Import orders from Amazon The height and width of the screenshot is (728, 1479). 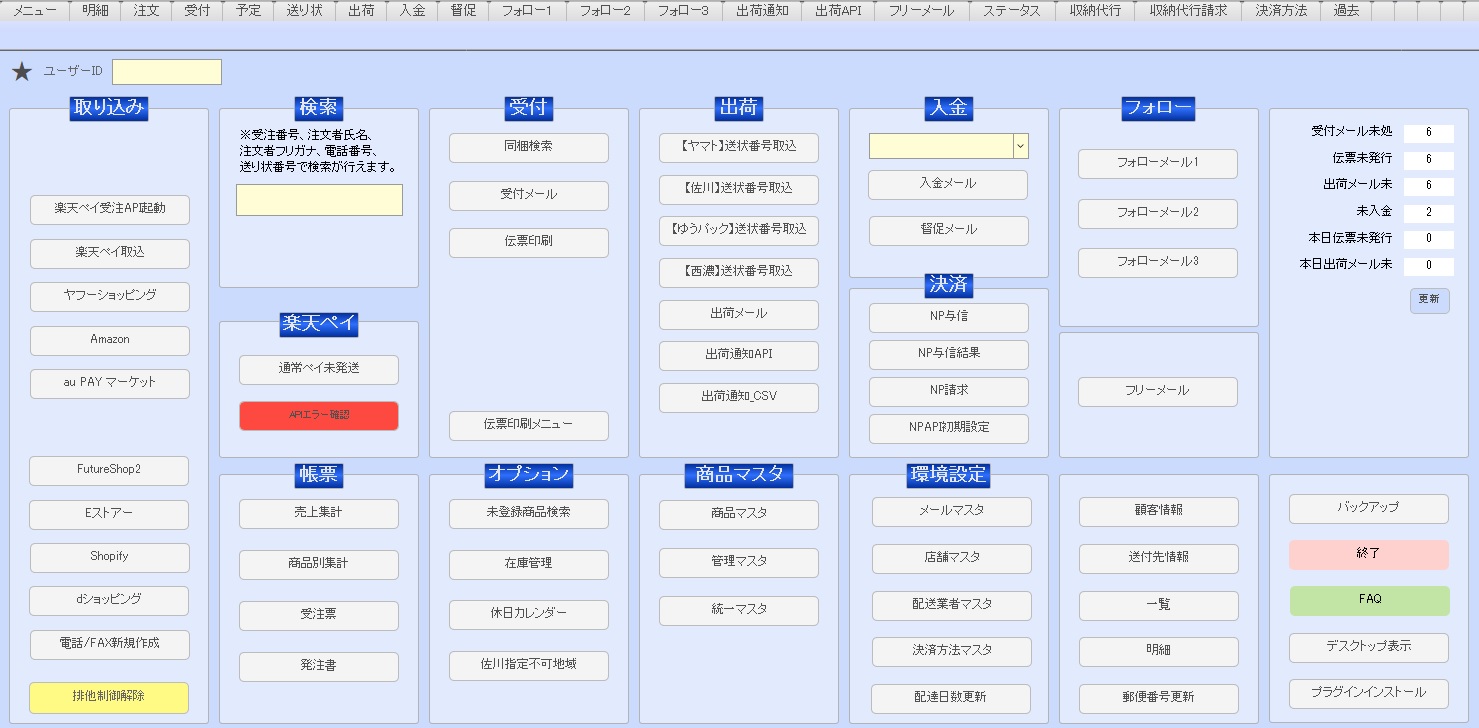click(x=110, y=340)
